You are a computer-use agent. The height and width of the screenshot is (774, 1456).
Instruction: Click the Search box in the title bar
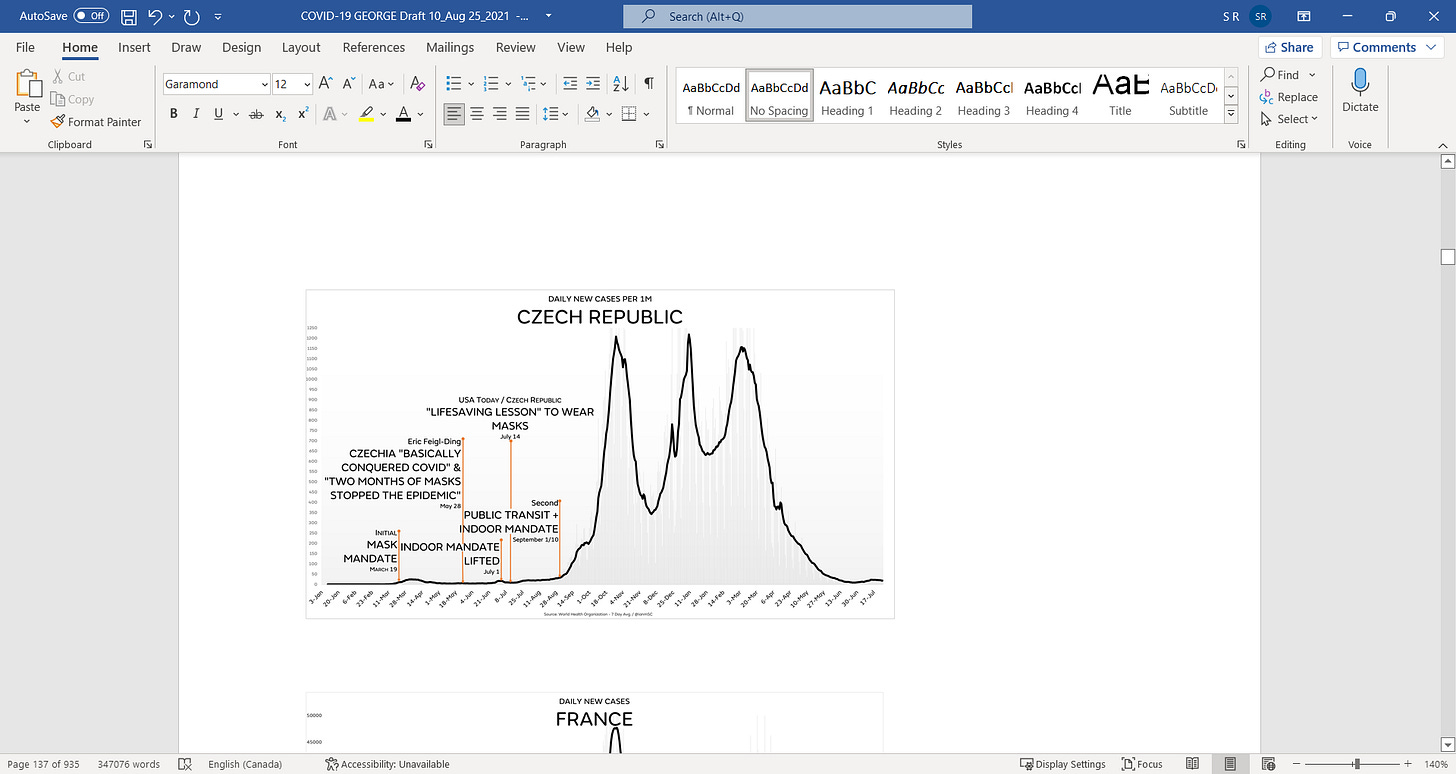pos(797,16)
